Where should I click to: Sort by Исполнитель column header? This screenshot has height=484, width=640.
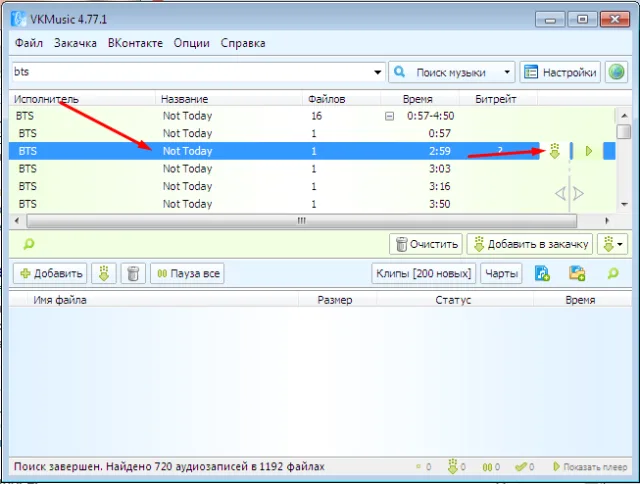[x=82, y=99]
